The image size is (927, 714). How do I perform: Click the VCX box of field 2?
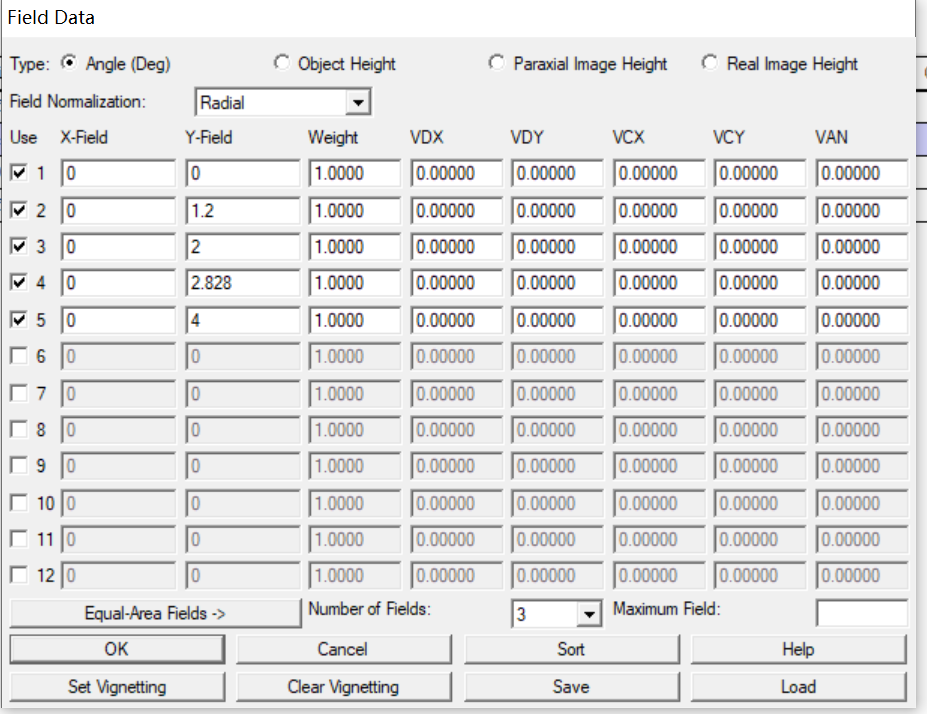pyautogui.click(x=659, y=210)
